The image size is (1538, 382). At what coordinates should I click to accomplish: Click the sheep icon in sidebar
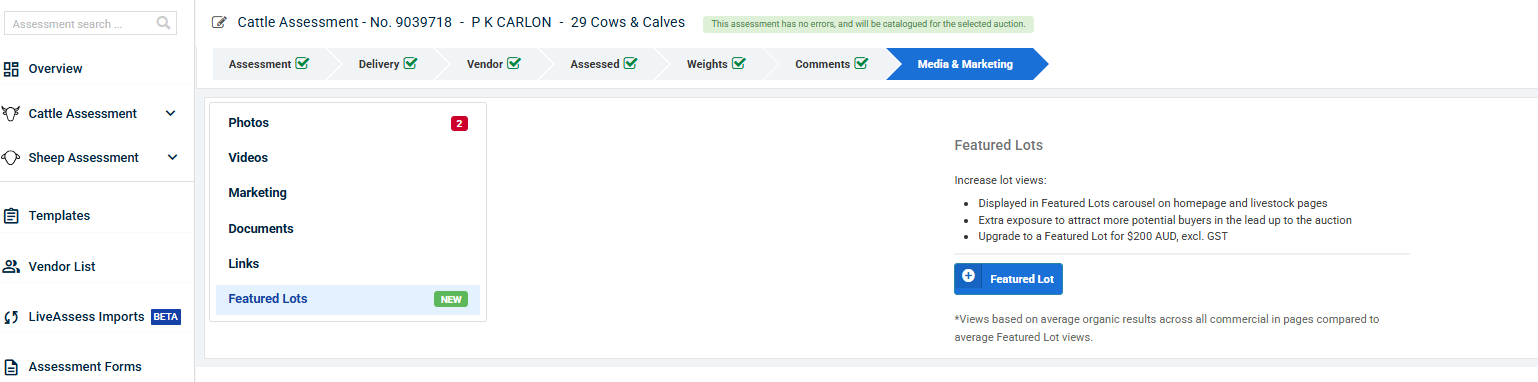pyautogui.click(x=12, y=158)
